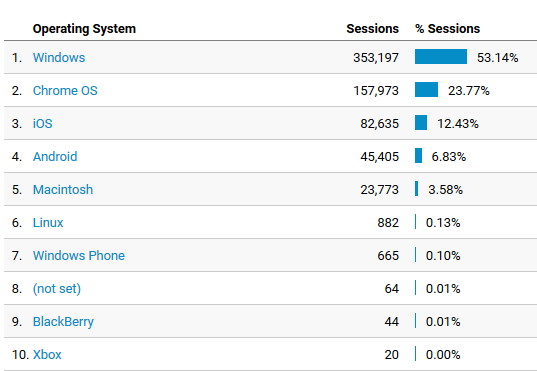
Task: Click the % Sessions column header
Action: point(448,29)
